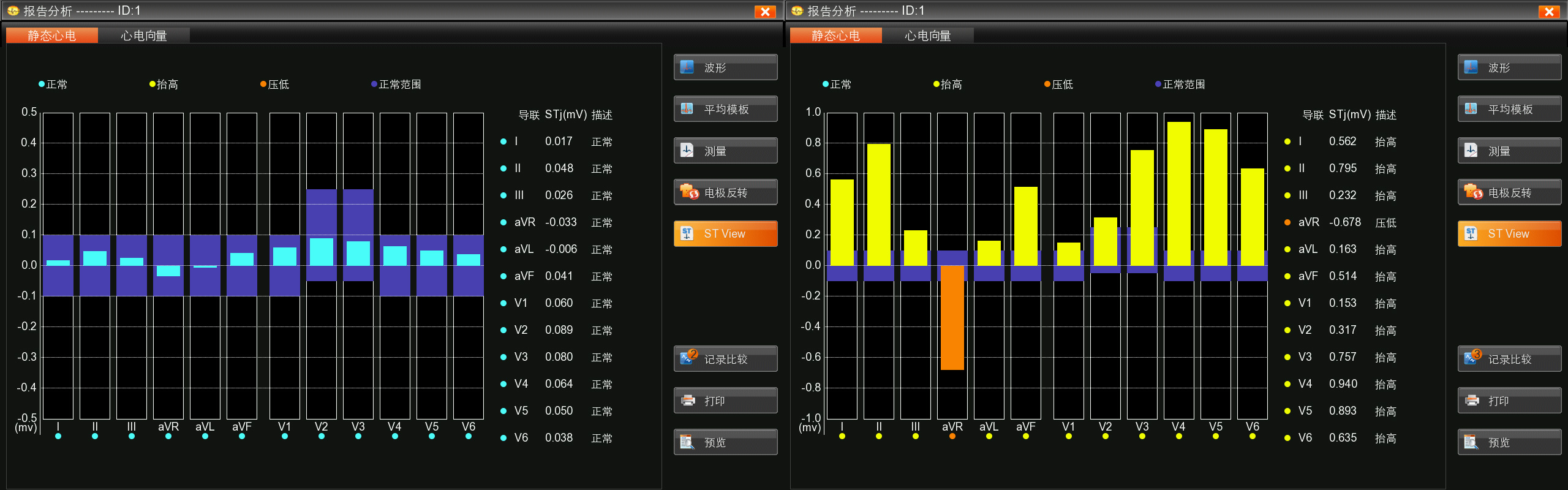The height and width of the screenshot is (490, 1568).
Task: Switch to 心电向量 tab in right window
Action: 928,36
